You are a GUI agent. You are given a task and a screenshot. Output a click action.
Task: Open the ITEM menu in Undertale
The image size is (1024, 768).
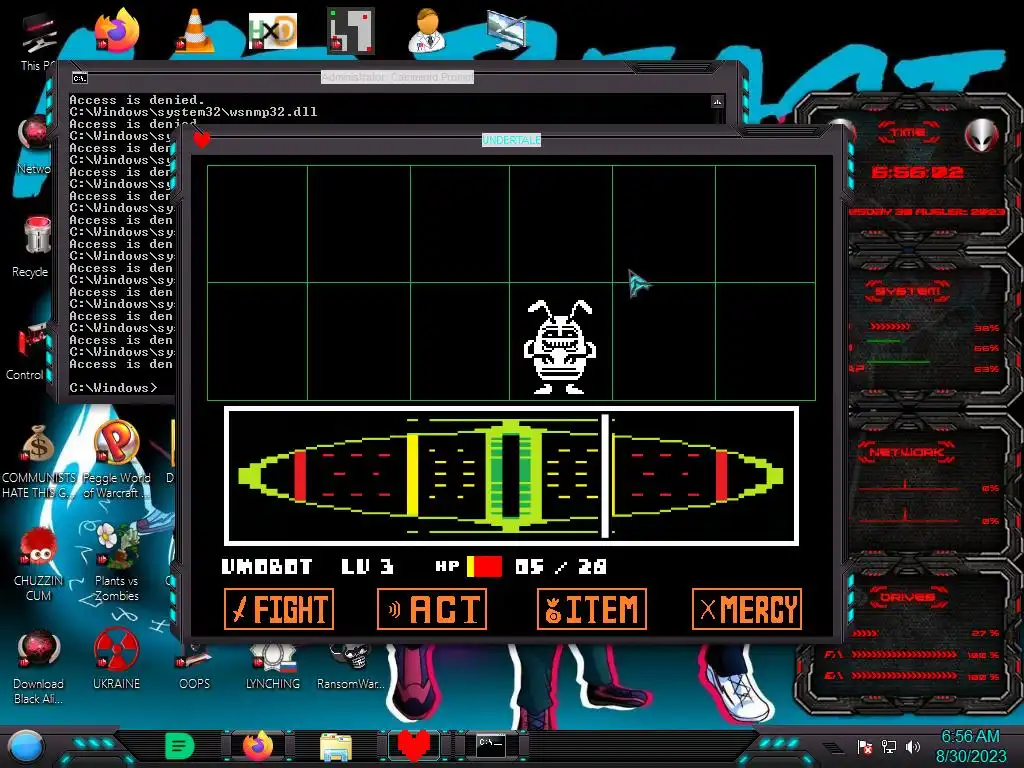click(x=592, y=609)
